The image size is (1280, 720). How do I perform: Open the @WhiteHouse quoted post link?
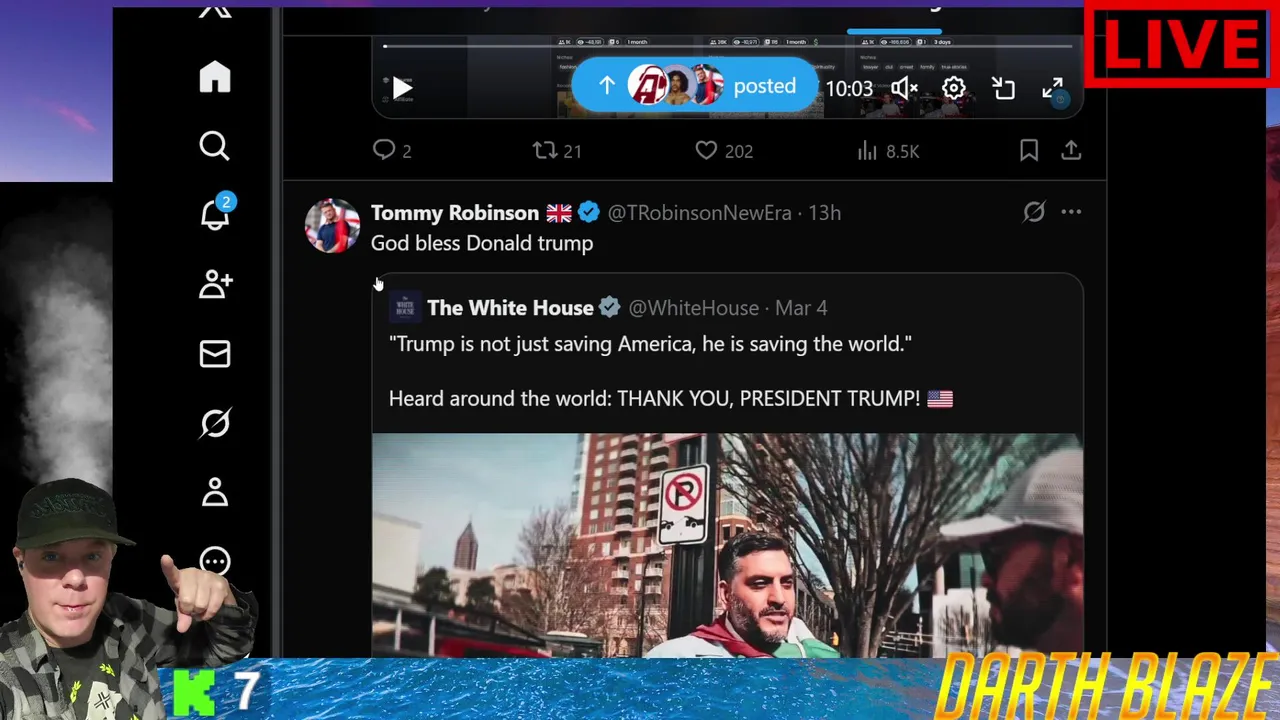click(x=693, y=308)
